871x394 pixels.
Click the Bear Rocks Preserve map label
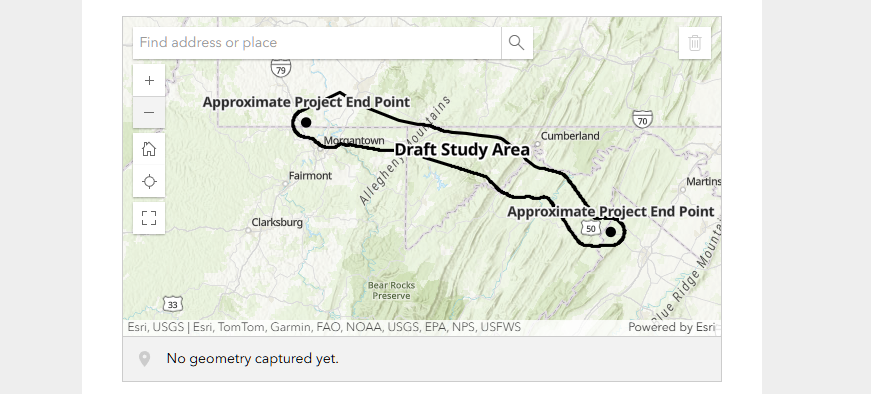point(391,291)
